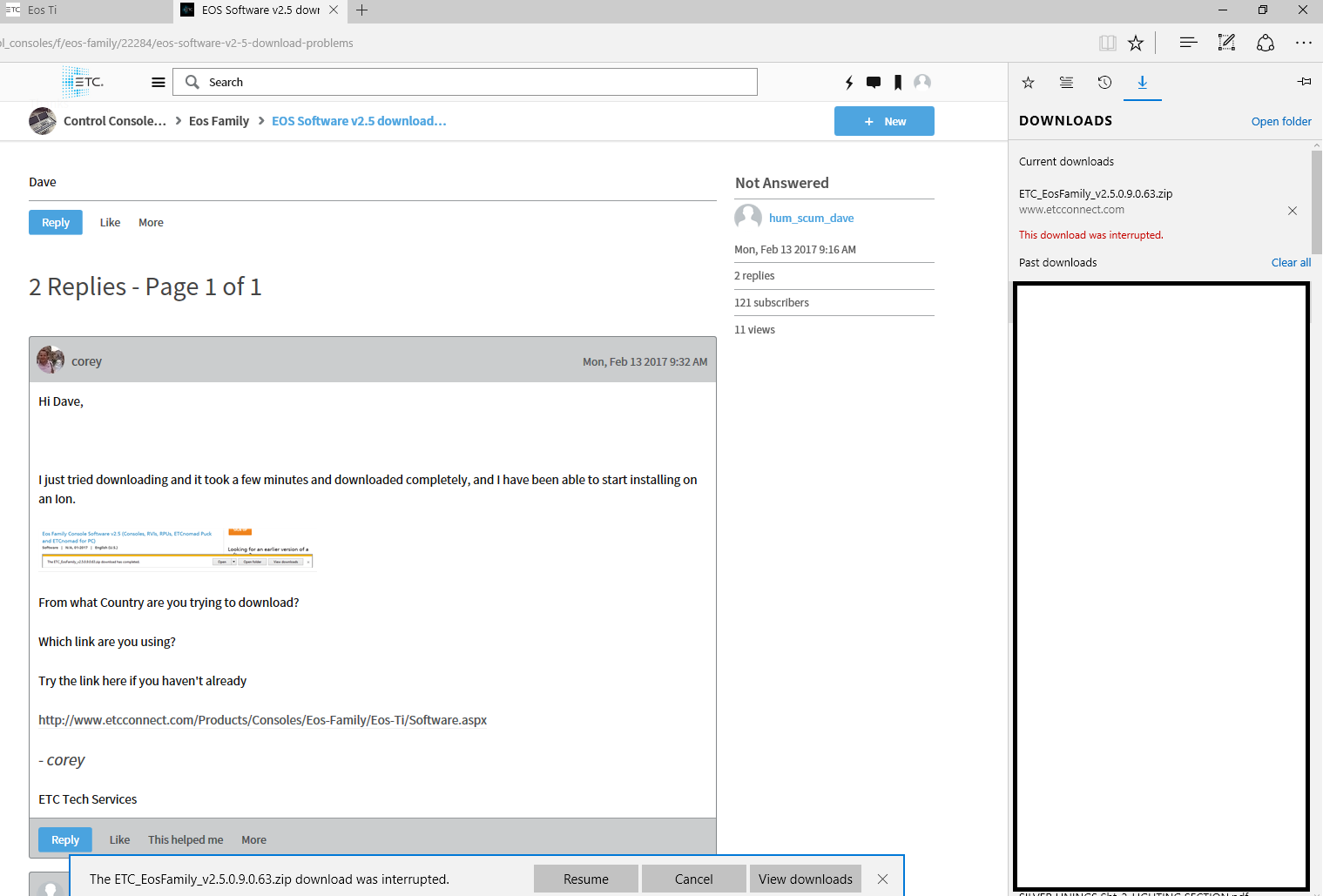Image resolution: width=1323 pixels, height=896 pixels.
Task: Click View downloads button
Action: [806, 879]
